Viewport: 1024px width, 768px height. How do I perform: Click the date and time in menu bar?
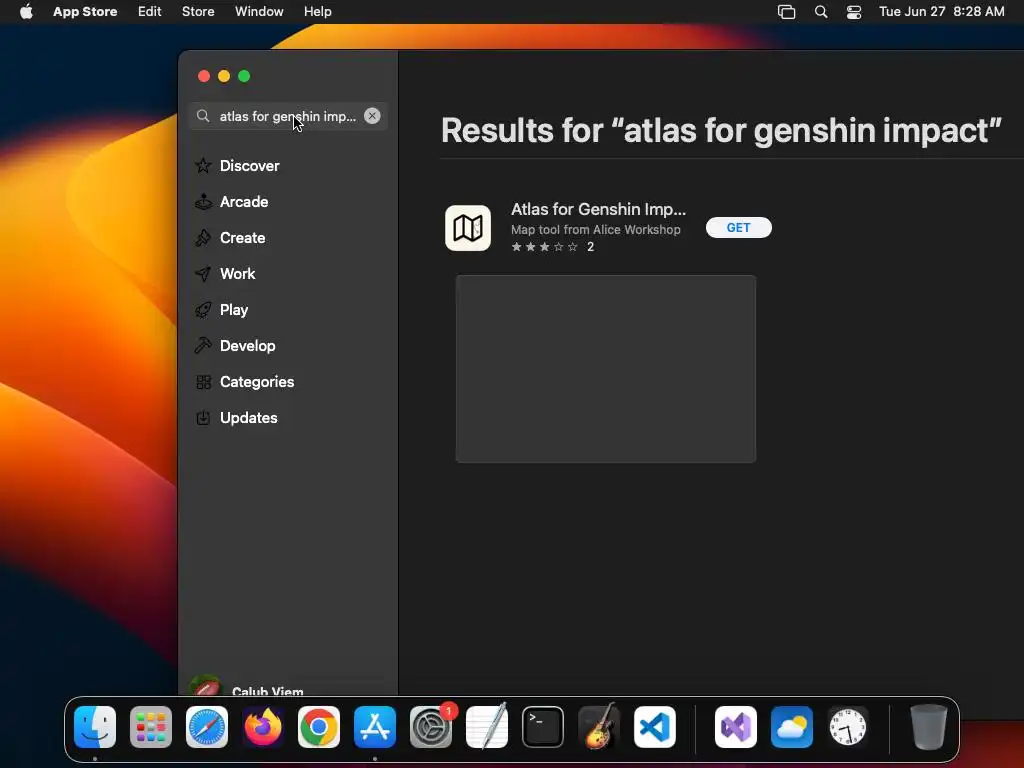pyautogui.click(x=942, y=12)
